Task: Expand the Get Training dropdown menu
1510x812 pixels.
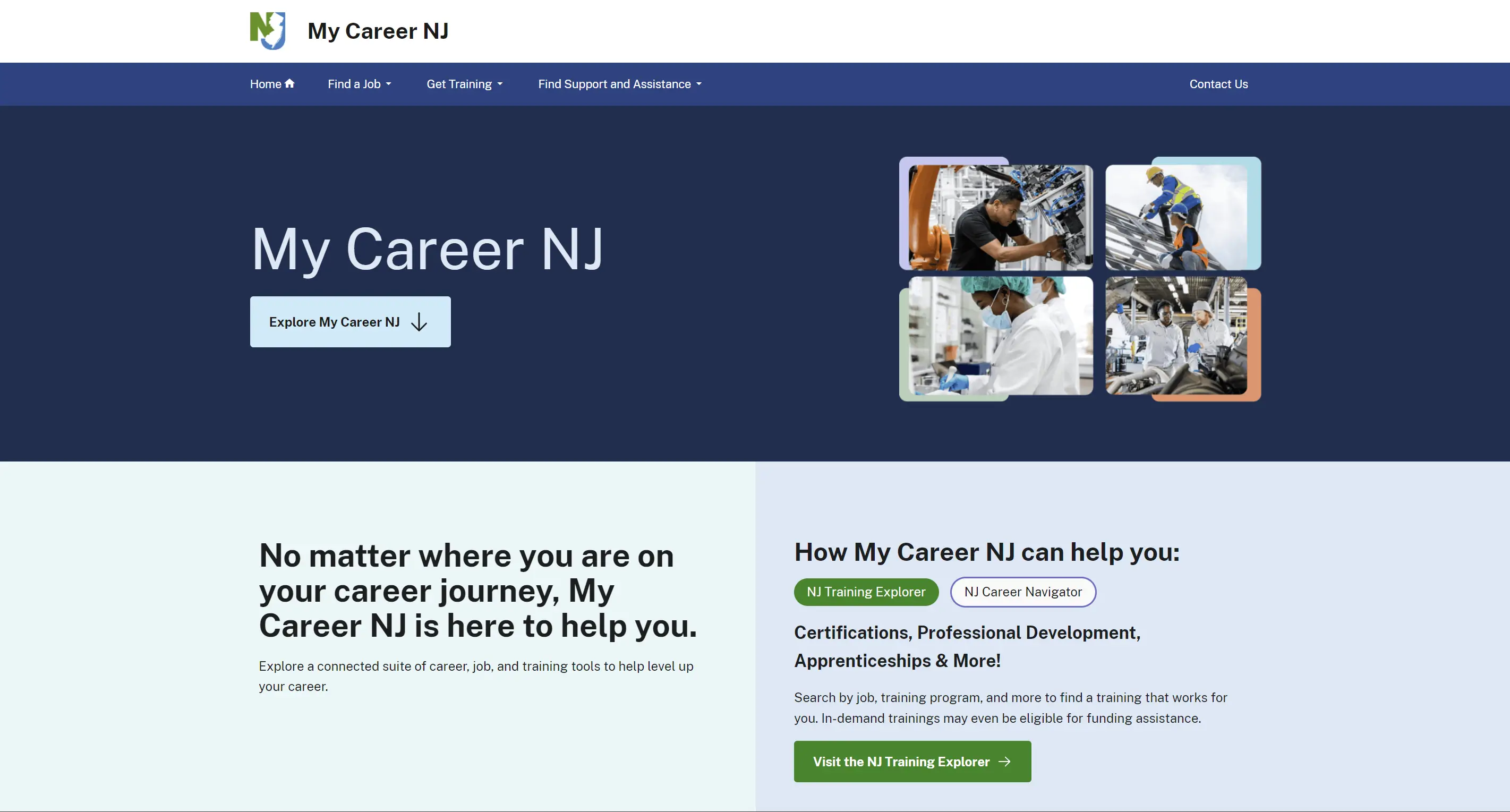Action: tap(464, 84)
